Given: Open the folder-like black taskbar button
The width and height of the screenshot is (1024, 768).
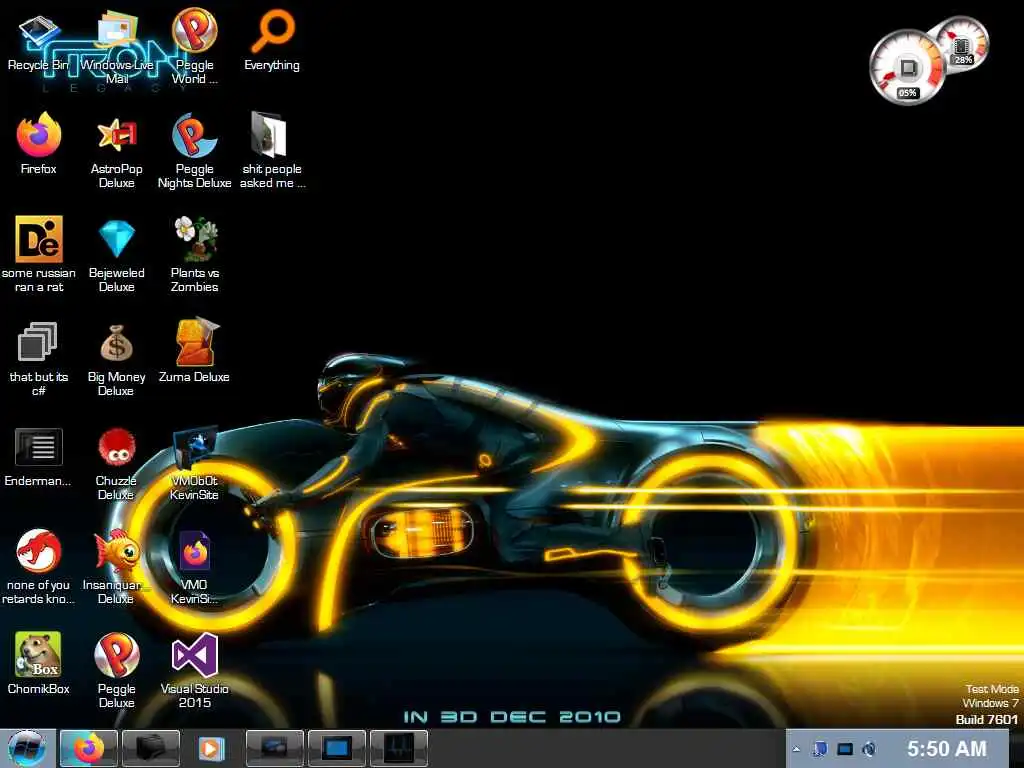Looking at the screenshot, I should [x=151, y=748].
